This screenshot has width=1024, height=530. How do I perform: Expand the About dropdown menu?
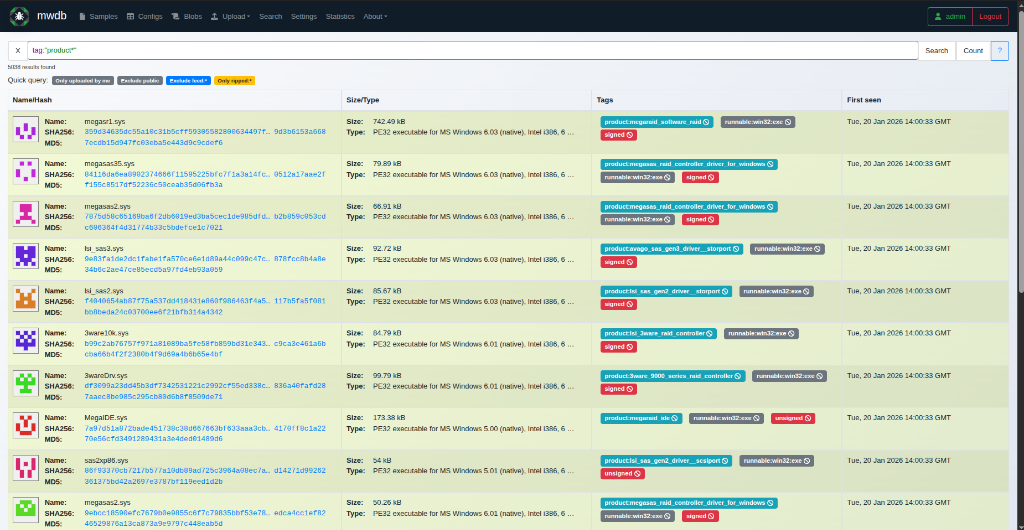375,17
